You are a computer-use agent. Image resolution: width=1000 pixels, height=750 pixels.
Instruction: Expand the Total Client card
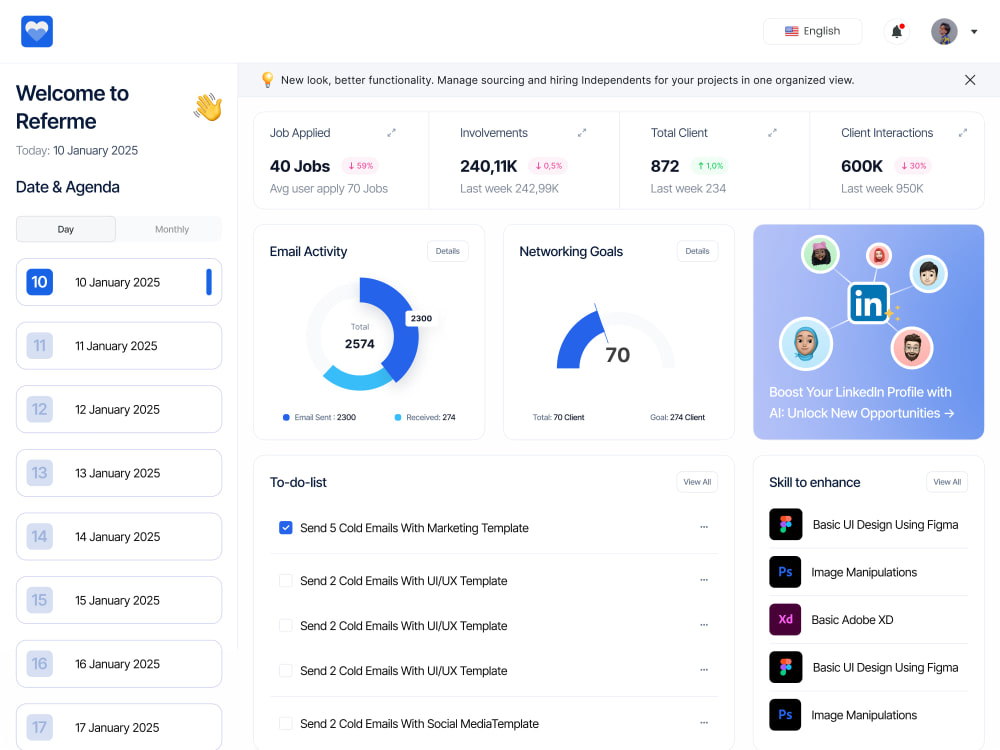click(x=772, y=133)
